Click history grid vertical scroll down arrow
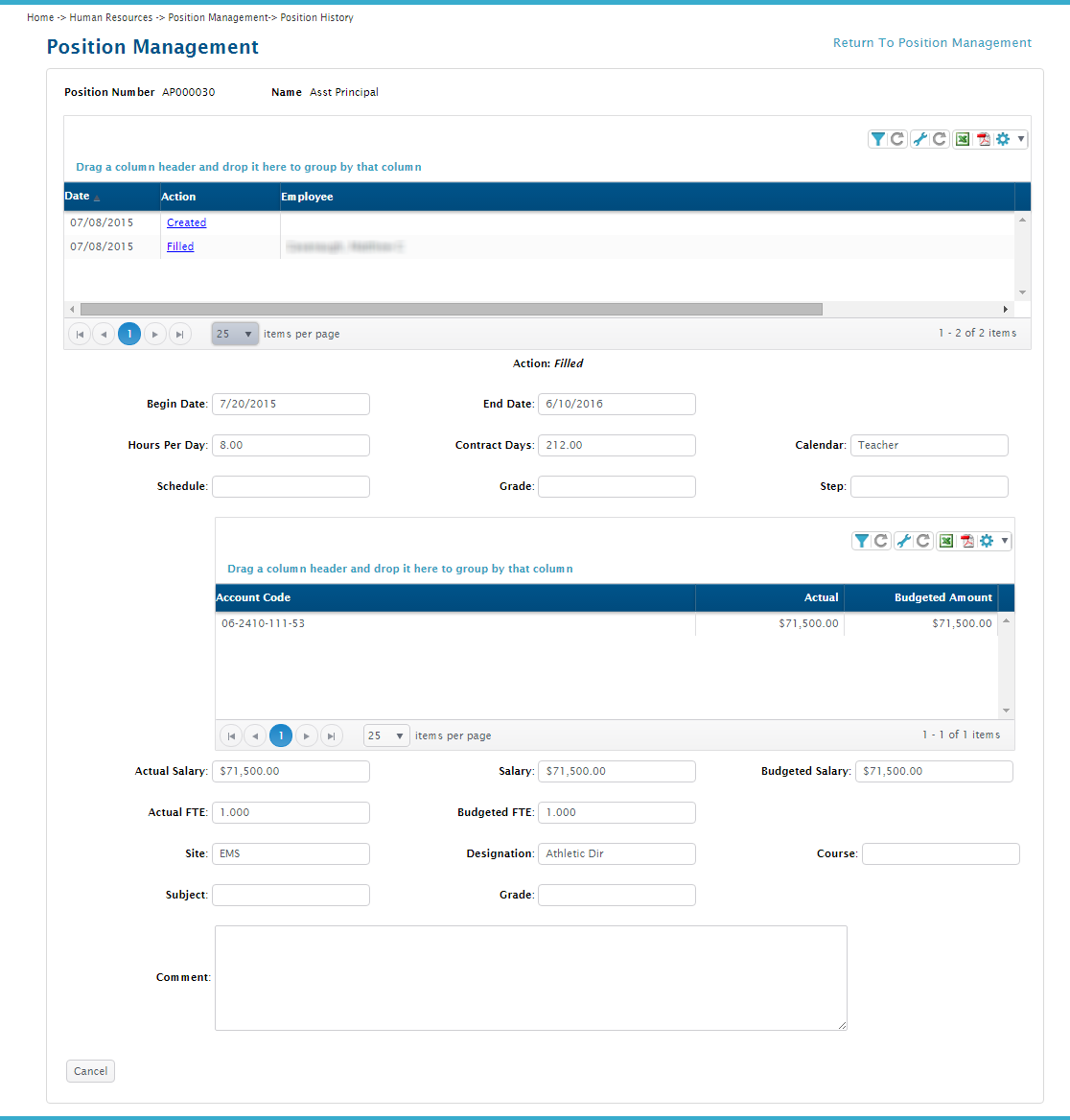1070x1120 pixels. (1023, 292)
